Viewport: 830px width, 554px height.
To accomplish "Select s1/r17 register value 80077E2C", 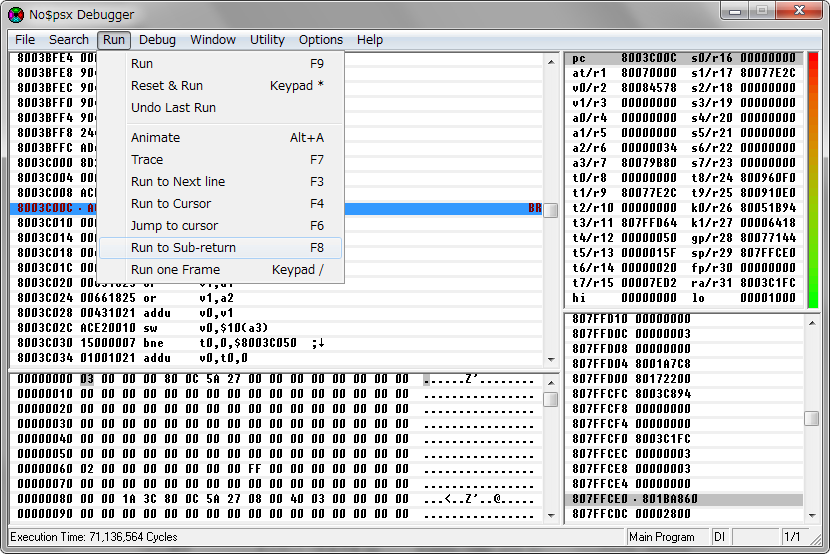I will (x=768, y=73).
